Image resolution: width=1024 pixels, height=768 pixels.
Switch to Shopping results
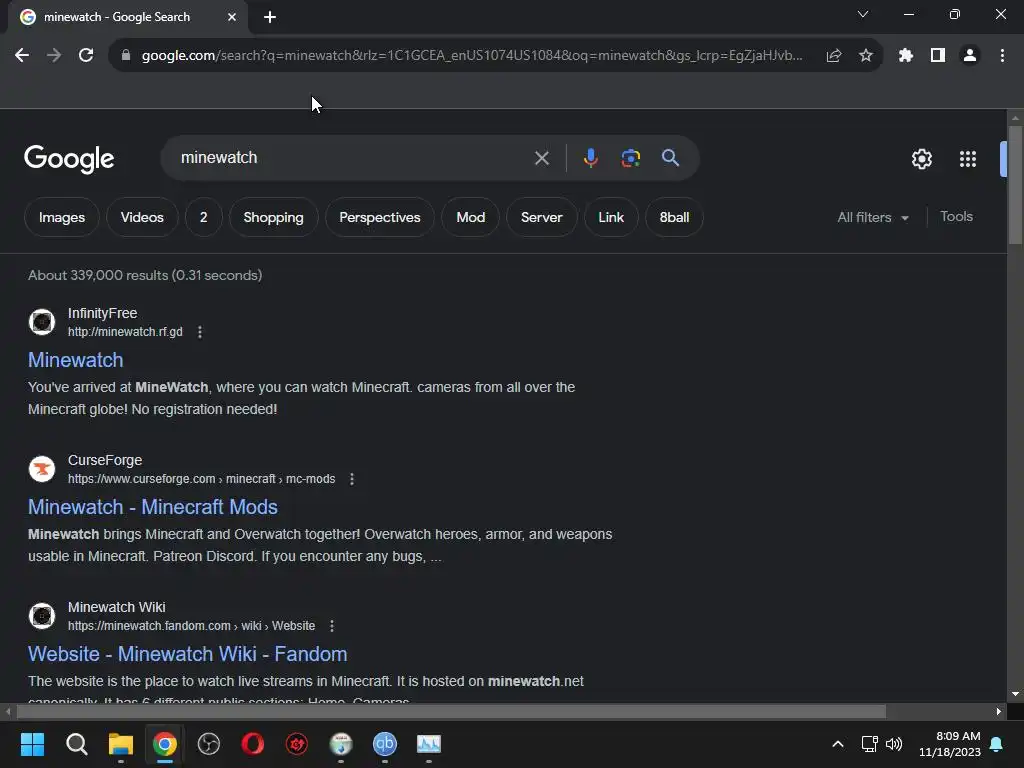[x=274, y=217]
